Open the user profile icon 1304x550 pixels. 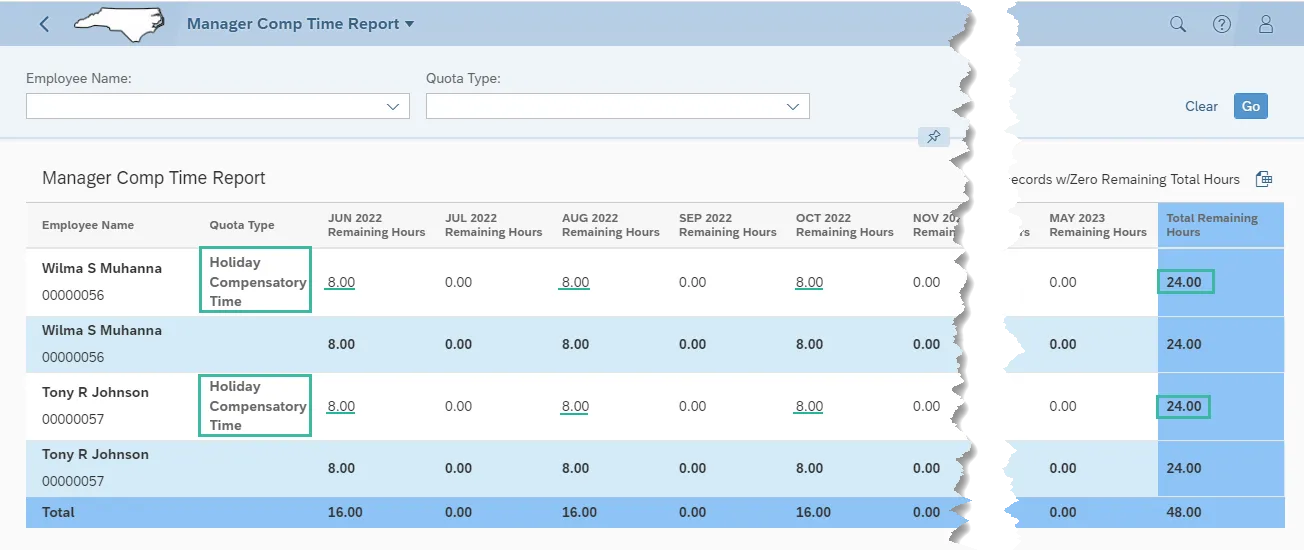click(1265, 24)
